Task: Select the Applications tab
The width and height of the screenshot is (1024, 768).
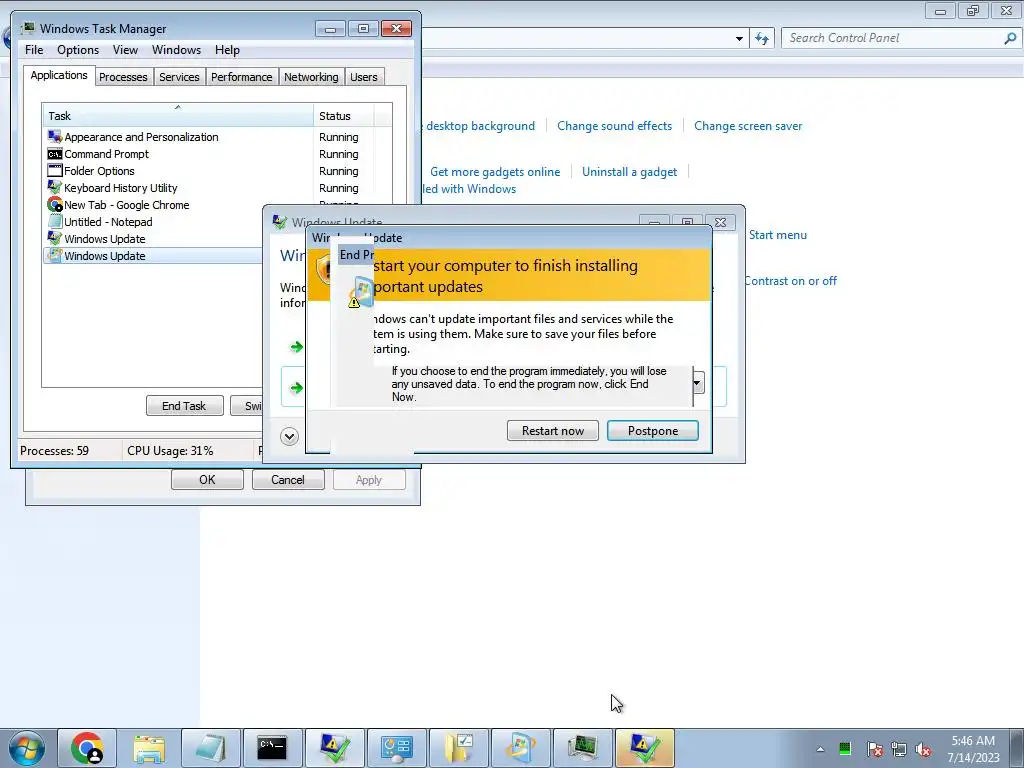Action: point(59,75)
